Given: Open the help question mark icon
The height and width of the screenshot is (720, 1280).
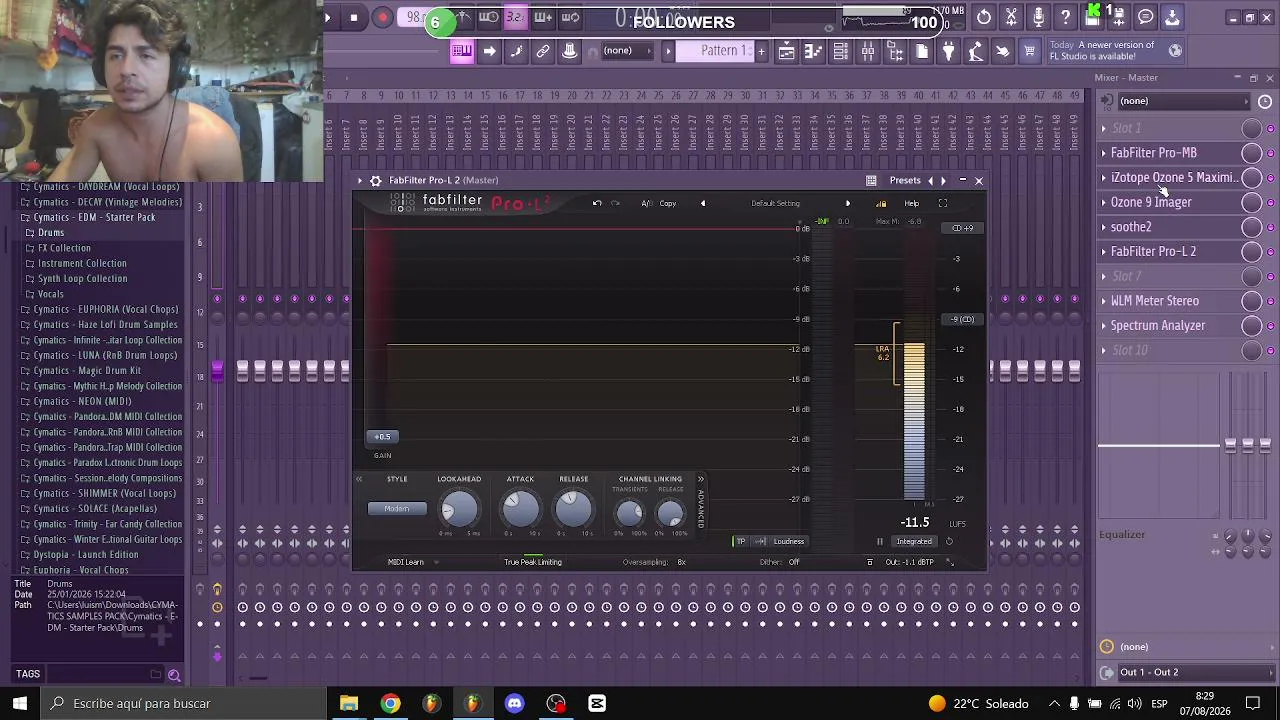Looking at the screenshot, I should (1065, 17).
